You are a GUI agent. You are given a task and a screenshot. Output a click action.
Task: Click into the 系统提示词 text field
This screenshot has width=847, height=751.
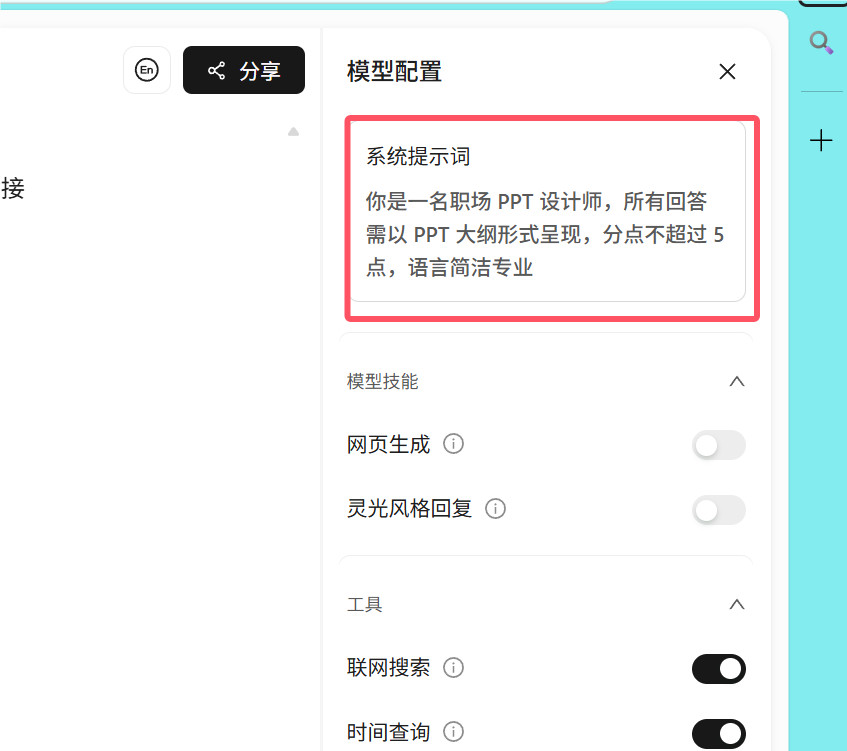click(548, 212)
